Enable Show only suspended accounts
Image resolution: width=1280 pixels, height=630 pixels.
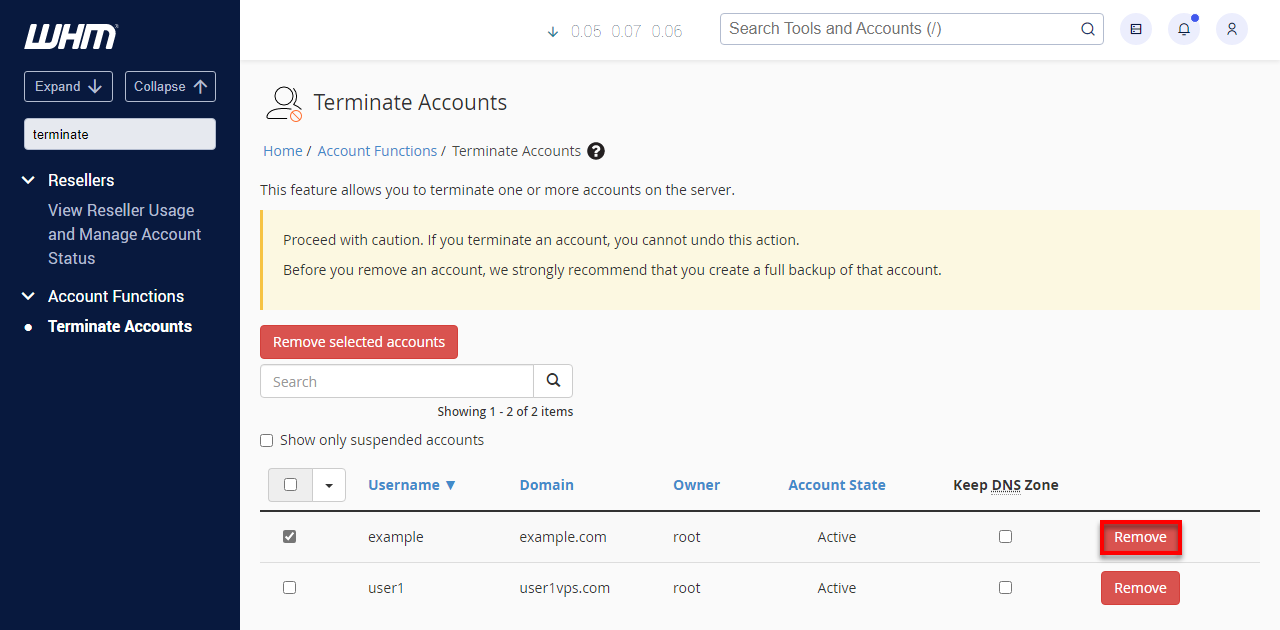[x=266, y=440]
